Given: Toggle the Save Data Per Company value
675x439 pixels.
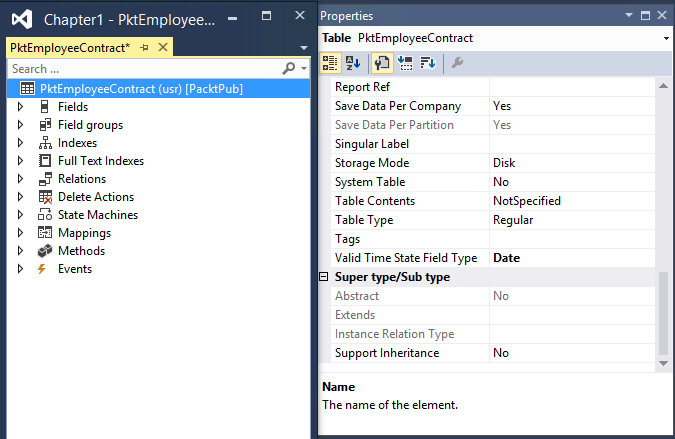Looking at the screenshot, I should point(572,106).
